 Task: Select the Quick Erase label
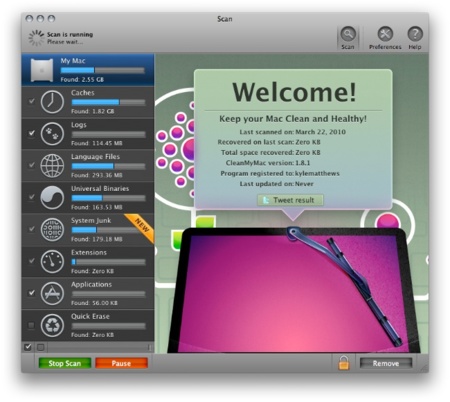click(x=90, y=316)
